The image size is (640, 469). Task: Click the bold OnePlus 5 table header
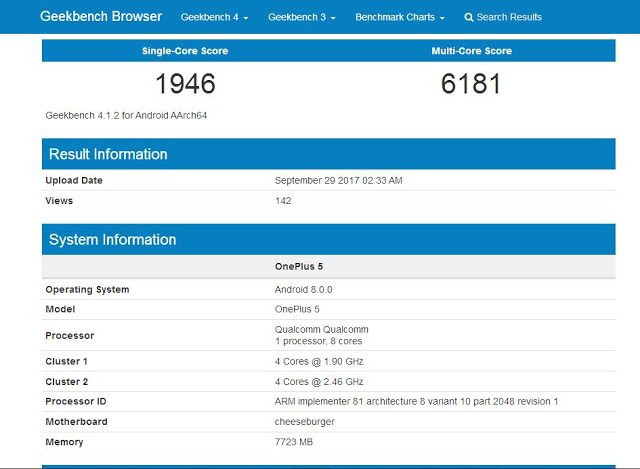click(x=299, y=267)
